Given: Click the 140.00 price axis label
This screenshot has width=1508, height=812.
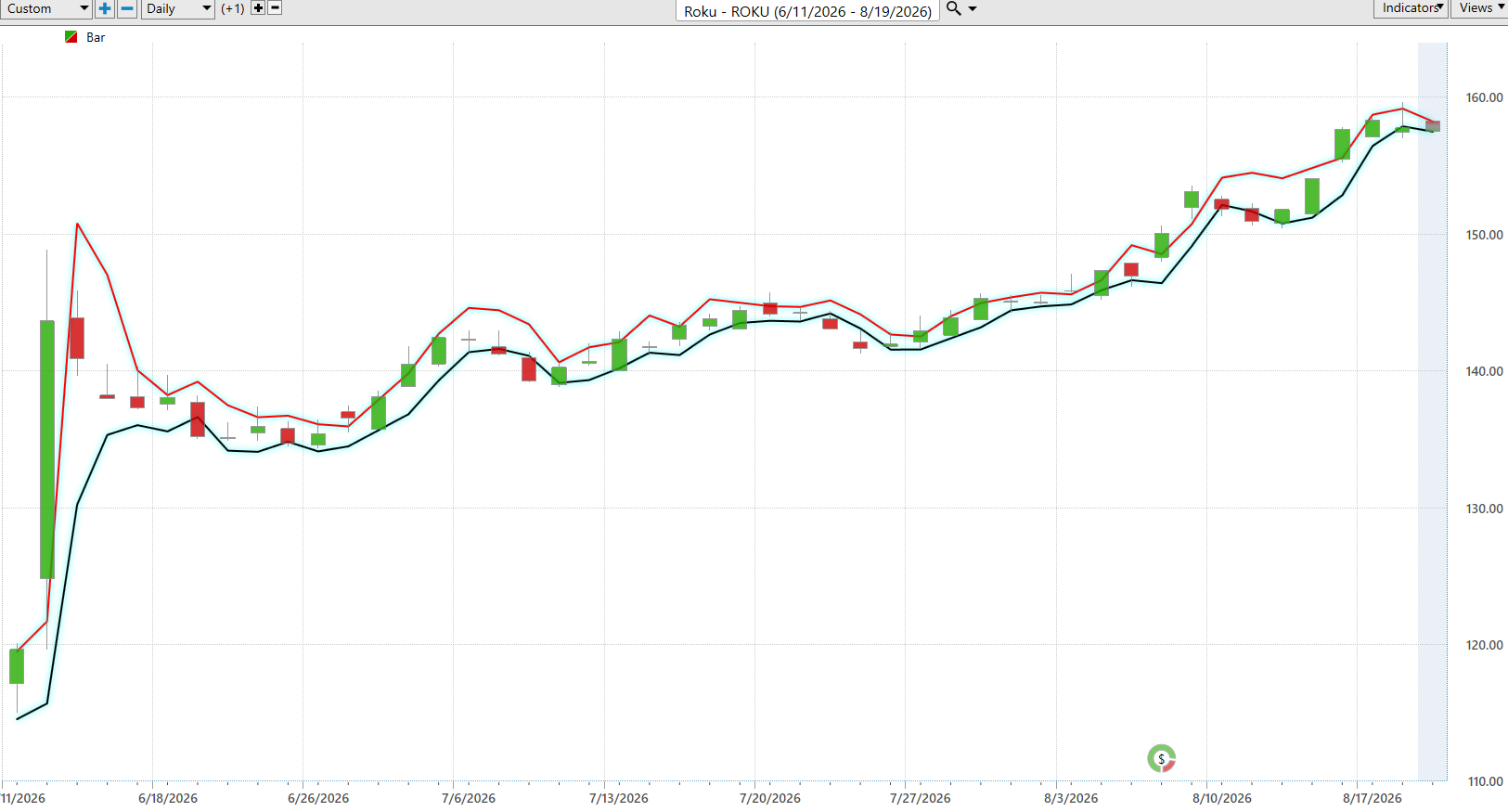Looking at the screenshot, I should point(1484,371).
